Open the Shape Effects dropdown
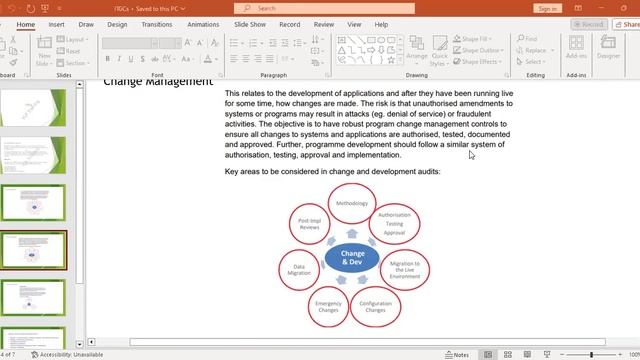 click(x=478, y=62)
